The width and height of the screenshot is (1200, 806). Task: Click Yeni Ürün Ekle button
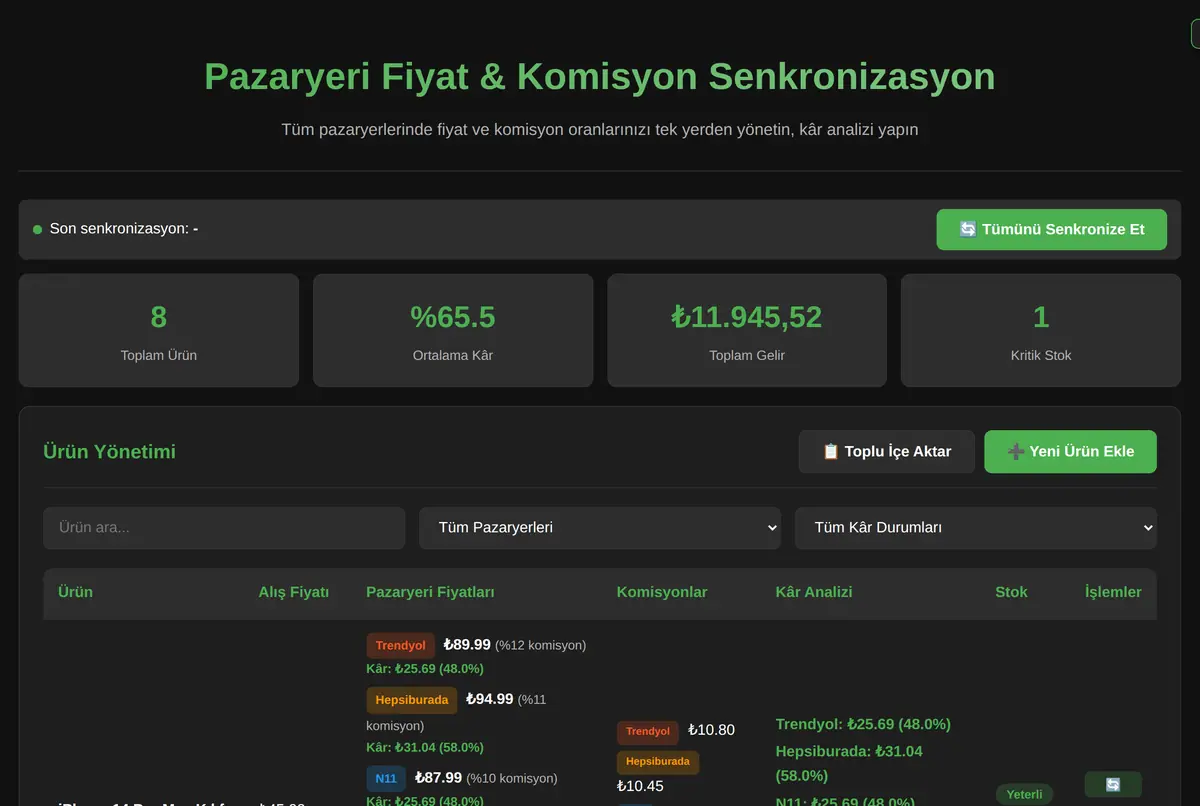click(1070, 451)
